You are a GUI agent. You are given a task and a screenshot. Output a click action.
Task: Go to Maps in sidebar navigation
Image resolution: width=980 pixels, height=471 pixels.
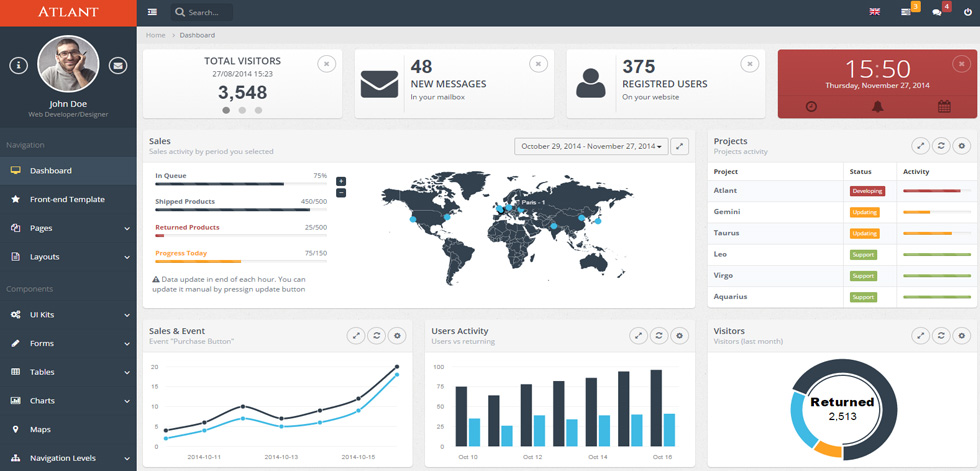(x=68, y=430)
